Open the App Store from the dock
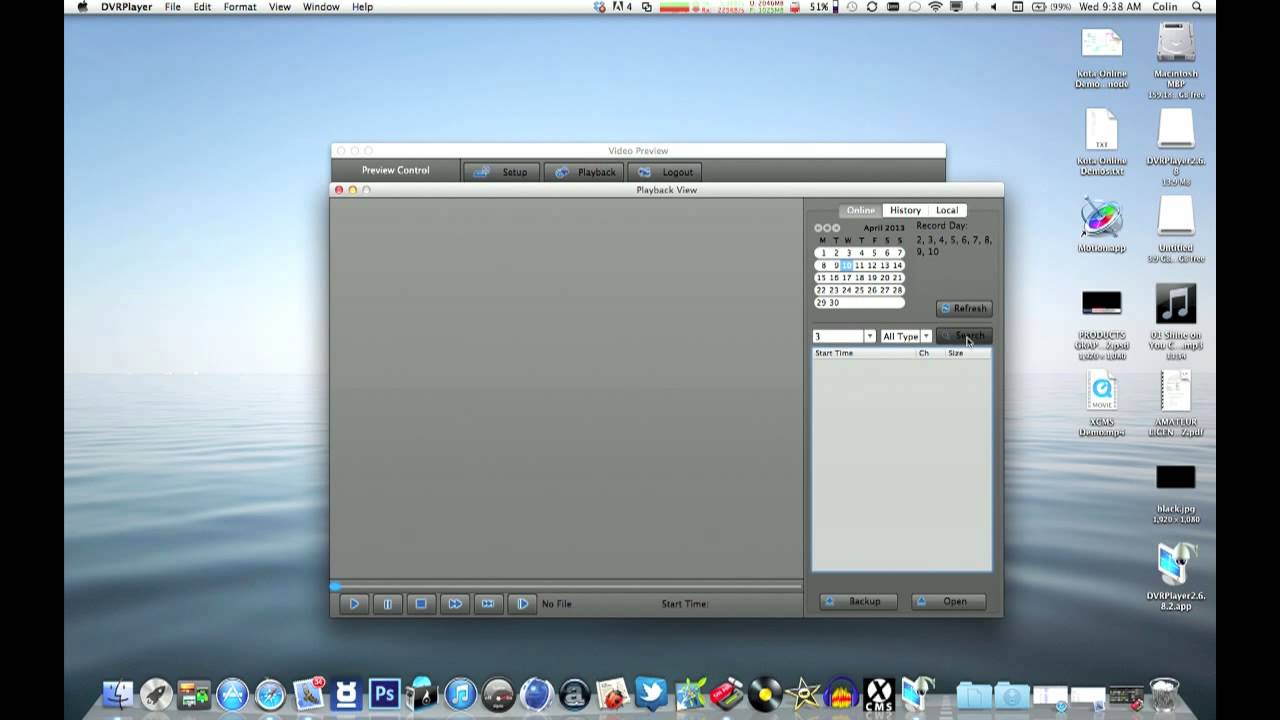Image resolution: width=1280 pixels, height=720 pixels. [232, 694]
